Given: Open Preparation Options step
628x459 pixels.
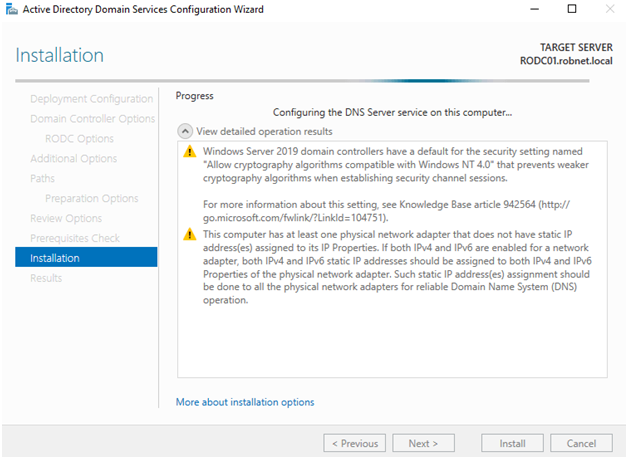Looking at the screenshot, I should point(92,199).
